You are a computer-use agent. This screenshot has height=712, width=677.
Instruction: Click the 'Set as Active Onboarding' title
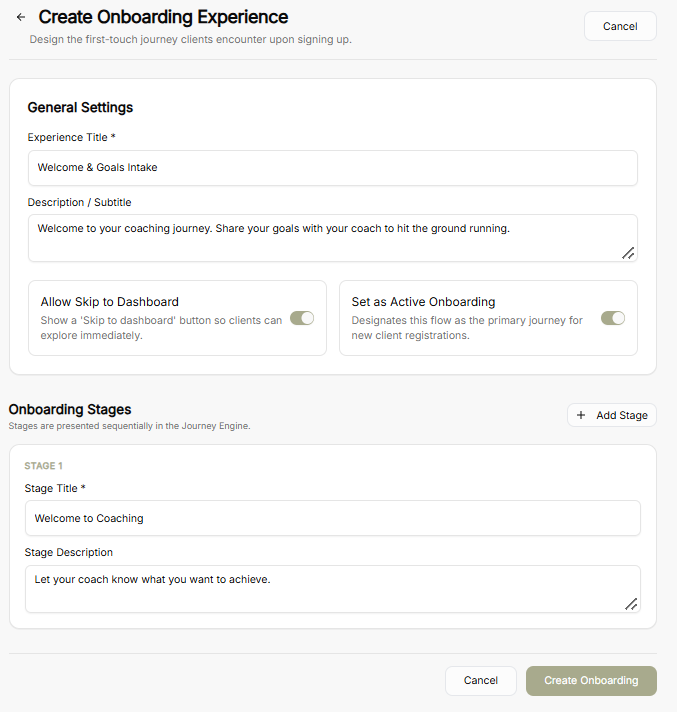tap(423, 302)
